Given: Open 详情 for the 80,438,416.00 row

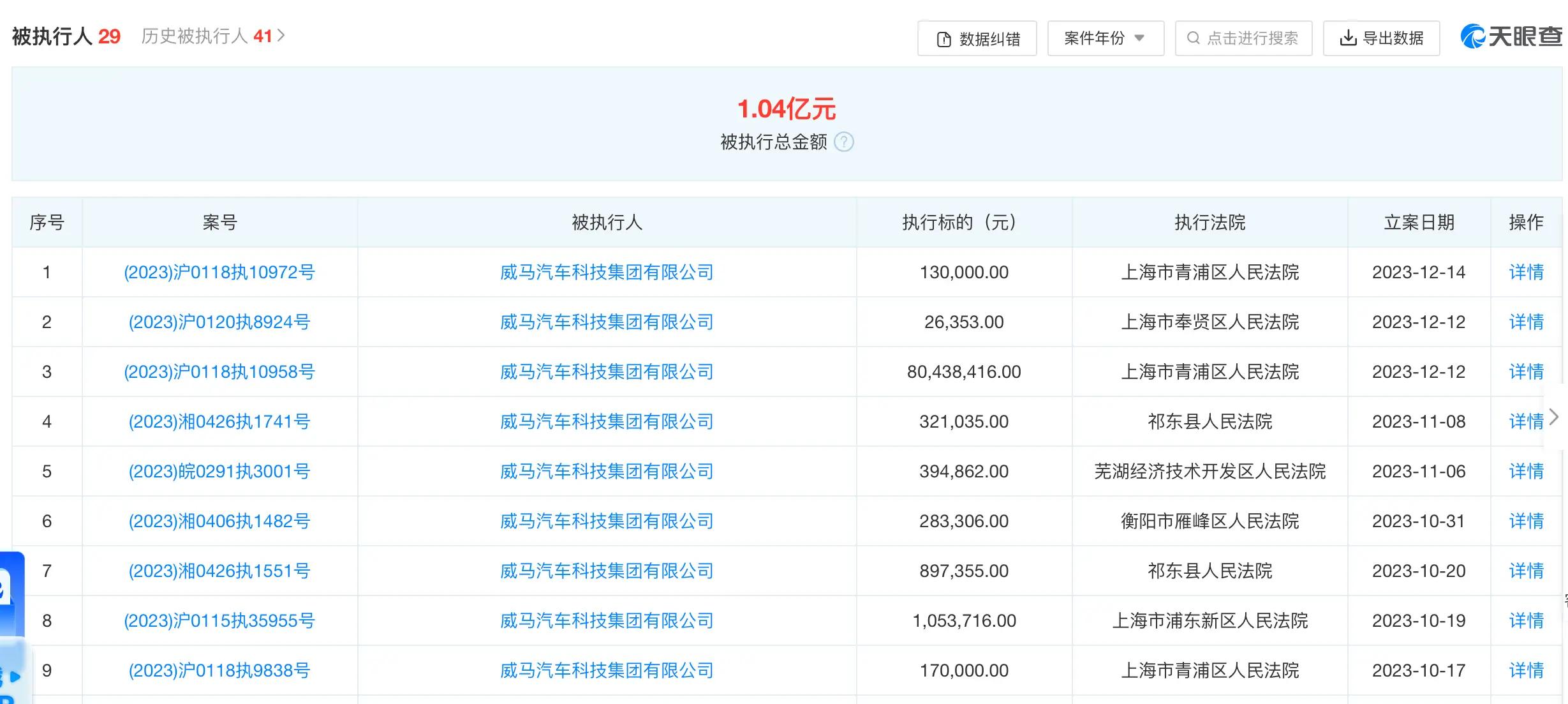Looking at the screenshot, I should click(1526, 372).
